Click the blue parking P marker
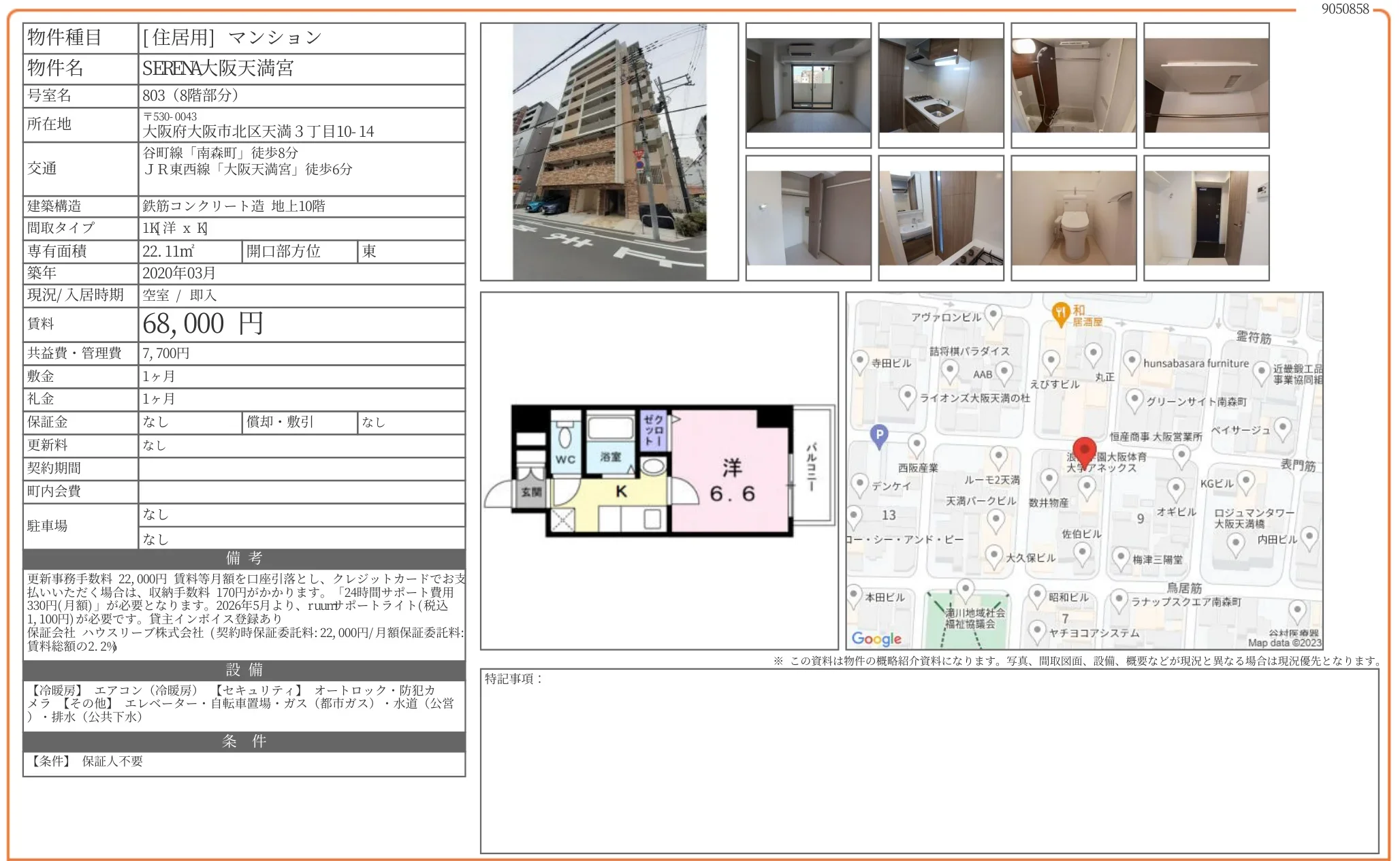Image resolution: width=1400 pixels, height=861 pixels. click(x=879, y=436)
